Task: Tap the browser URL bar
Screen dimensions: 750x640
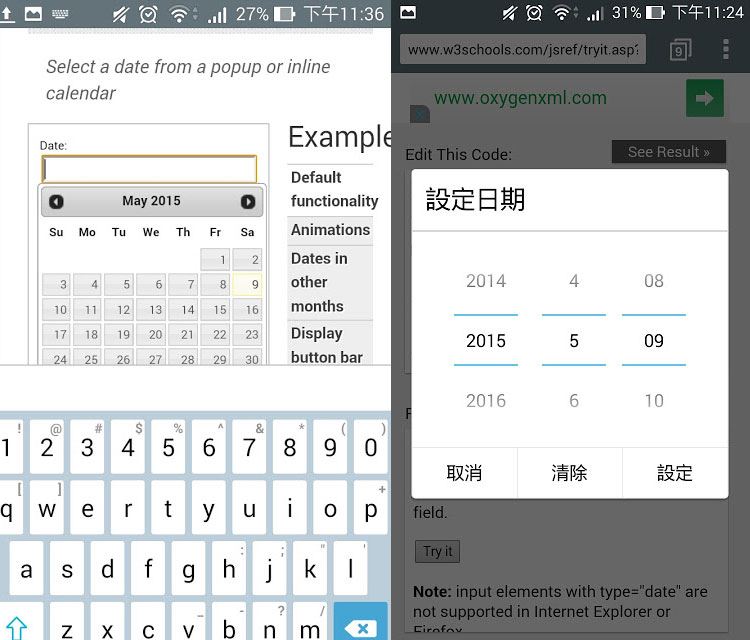Action: [x=523, y=49]
